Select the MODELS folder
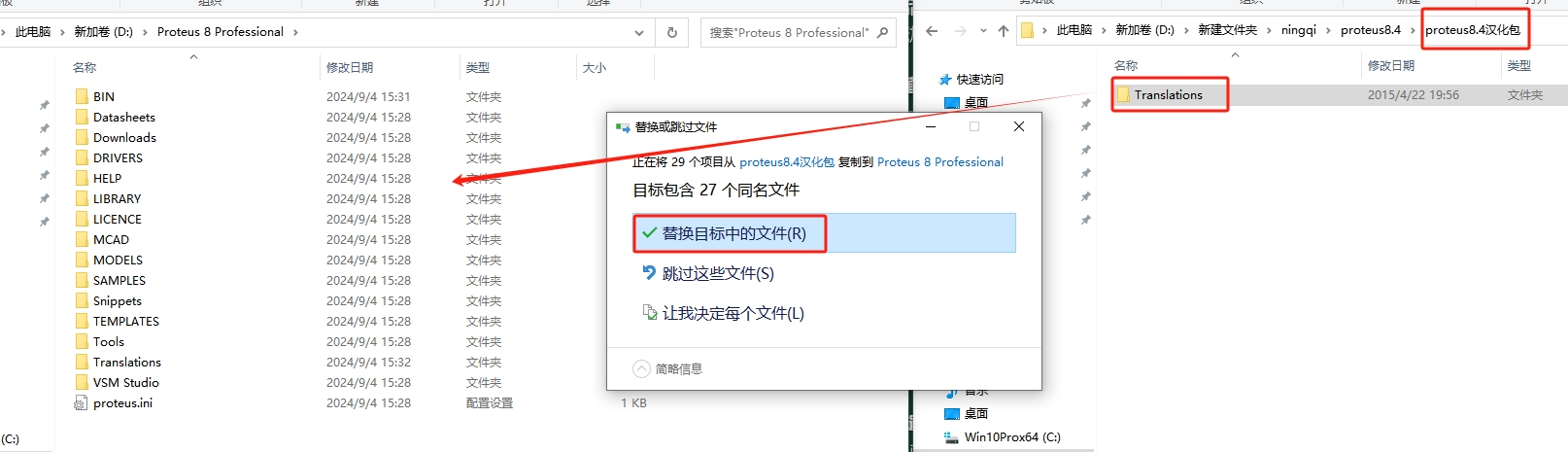This screenshot has width=1568, height=452. point(118,260)
